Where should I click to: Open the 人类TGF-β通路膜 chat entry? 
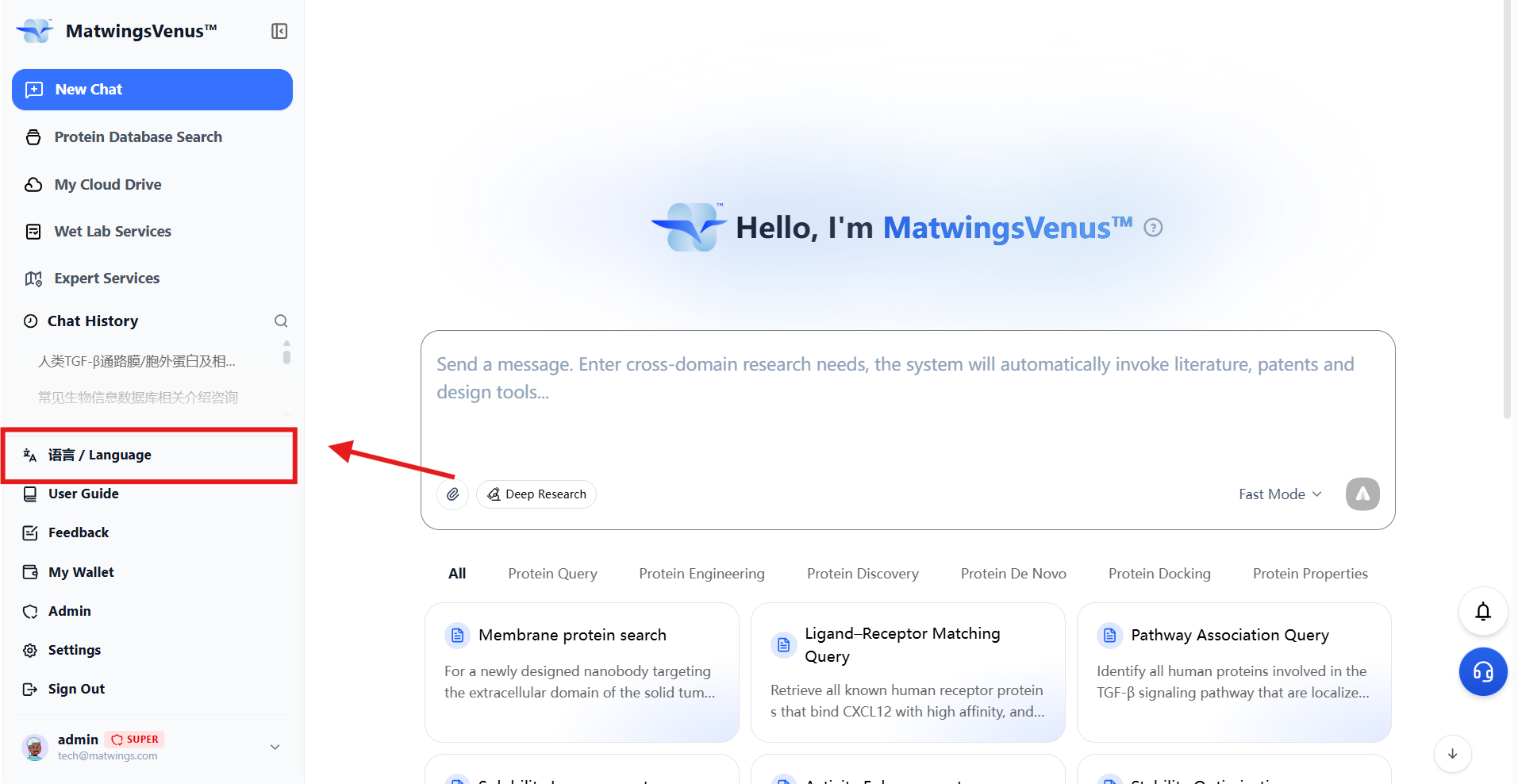pyautogui.click(x=136, y=362)
